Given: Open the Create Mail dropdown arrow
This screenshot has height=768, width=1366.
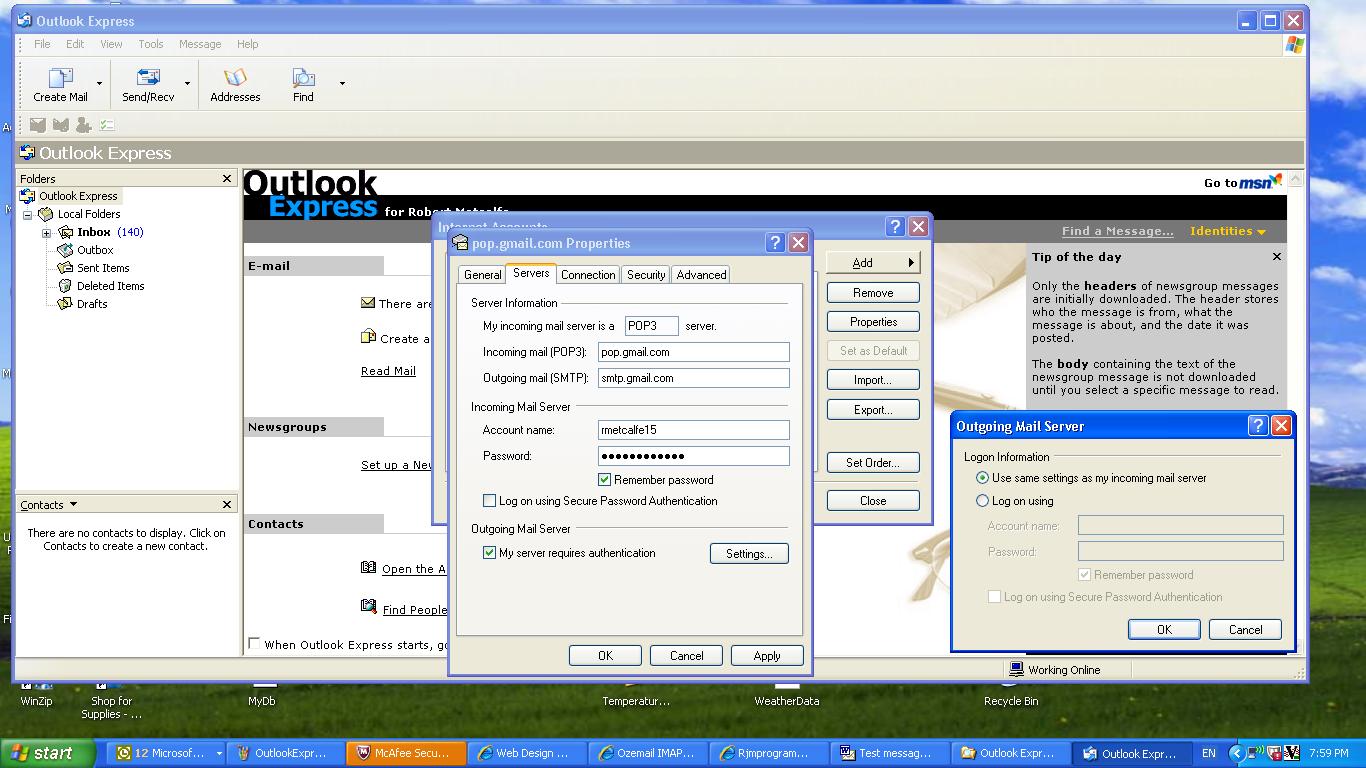Looking at the screenshot, I should pyautogui.click(x=99, y=84).
